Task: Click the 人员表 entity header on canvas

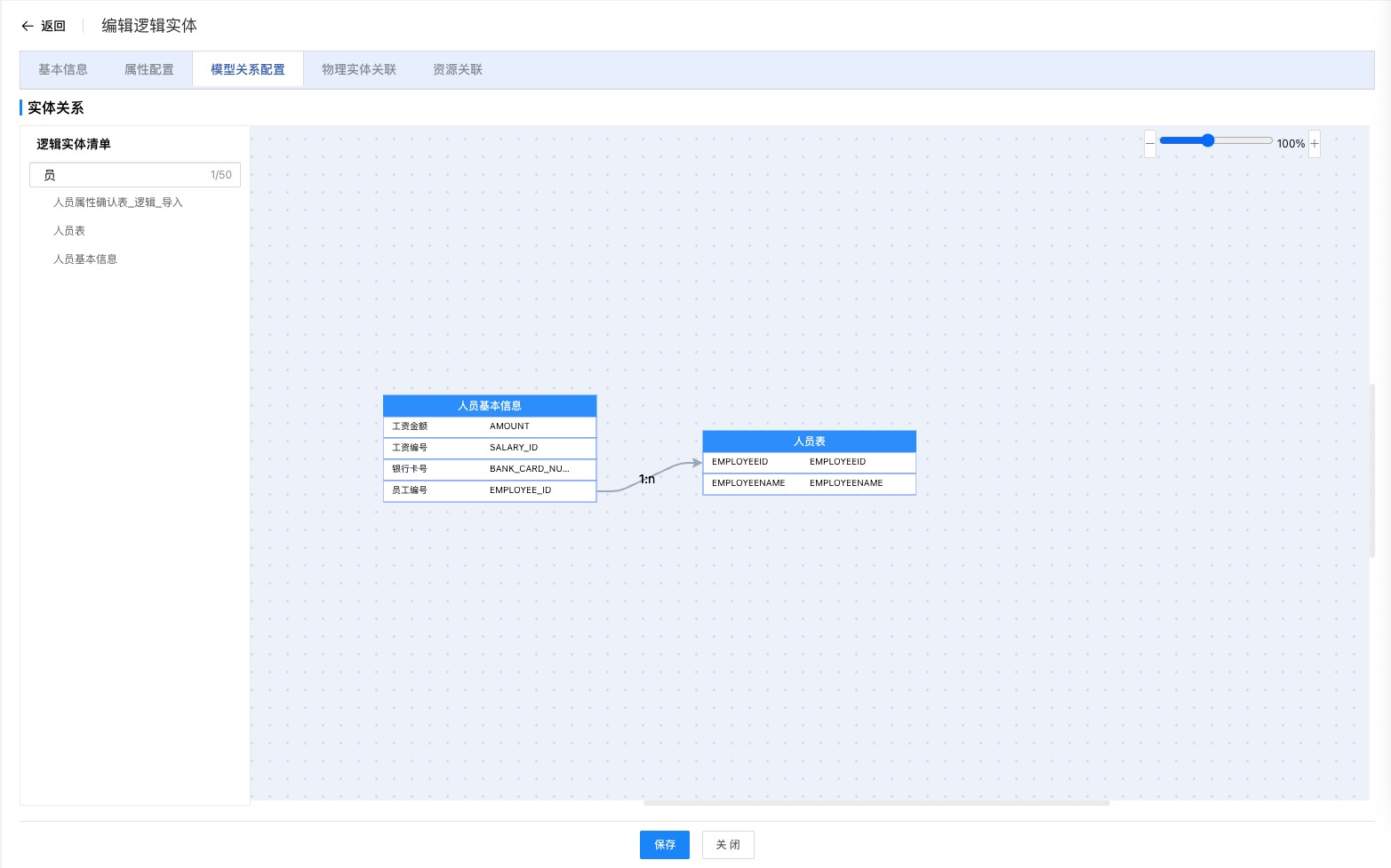Action: [809, 442]
